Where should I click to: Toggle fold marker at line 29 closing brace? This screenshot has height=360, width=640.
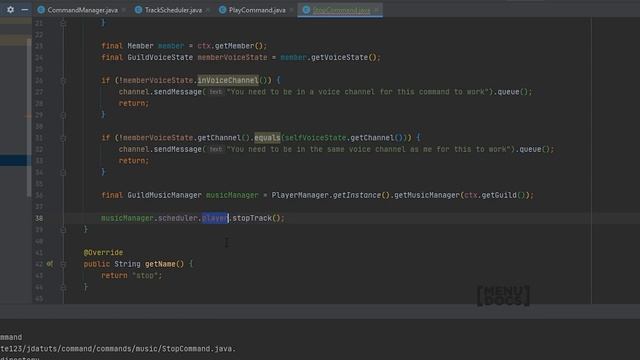click(63, 115)
